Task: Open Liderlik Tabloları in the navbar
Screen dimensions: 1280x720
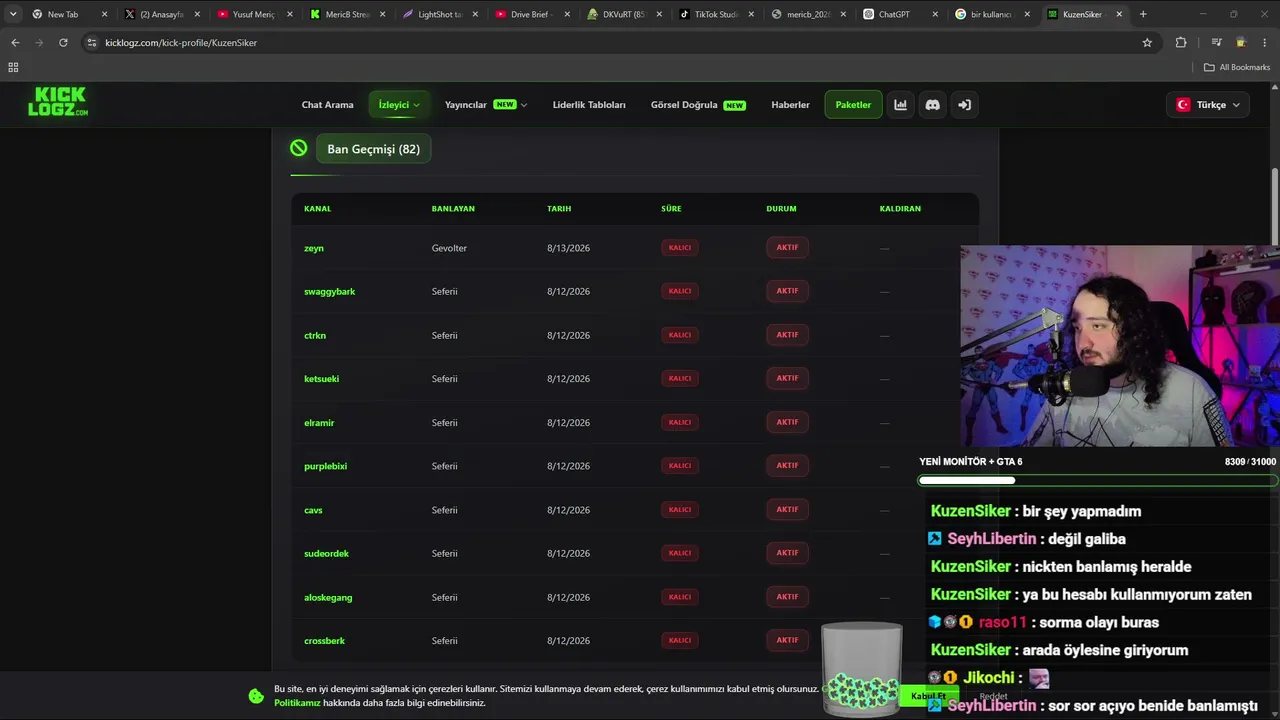Action: (589, 104)
